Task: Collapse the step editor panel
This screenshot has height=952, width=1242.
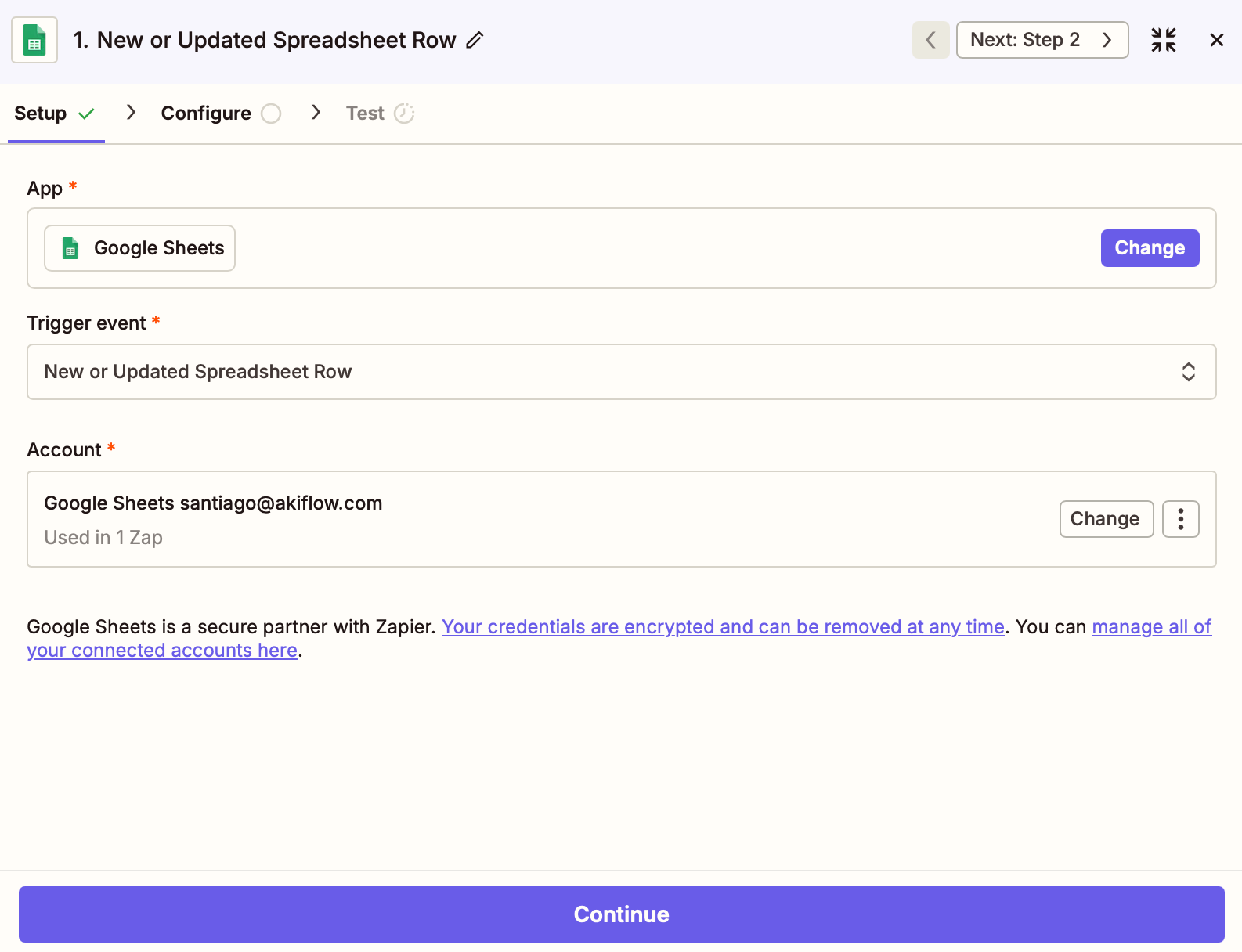Action: click(x=1164, y=40)
